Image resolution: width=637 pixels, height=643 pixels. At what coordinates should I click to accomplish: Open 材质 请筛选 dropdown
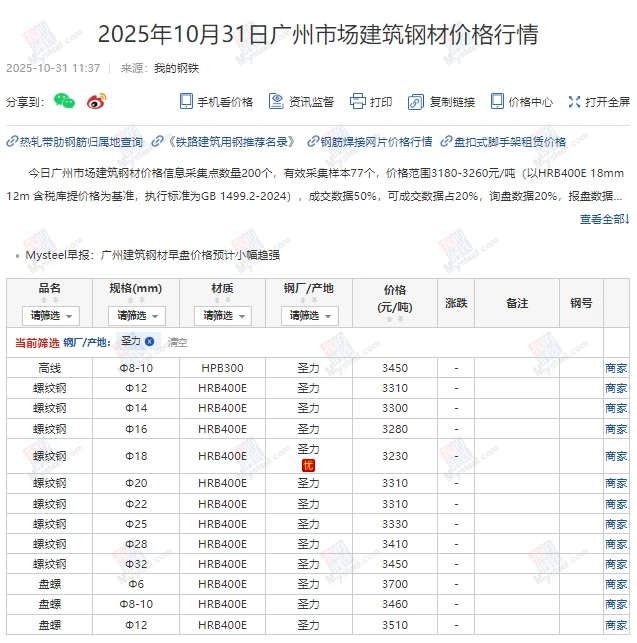[223, 316]
